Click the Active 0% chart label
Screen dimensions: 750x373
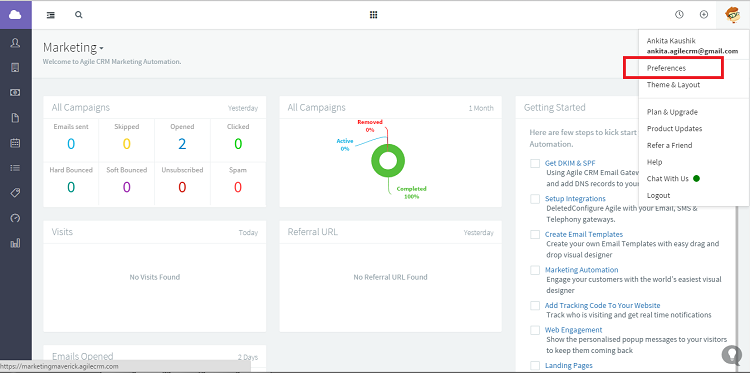click(344, 145)
